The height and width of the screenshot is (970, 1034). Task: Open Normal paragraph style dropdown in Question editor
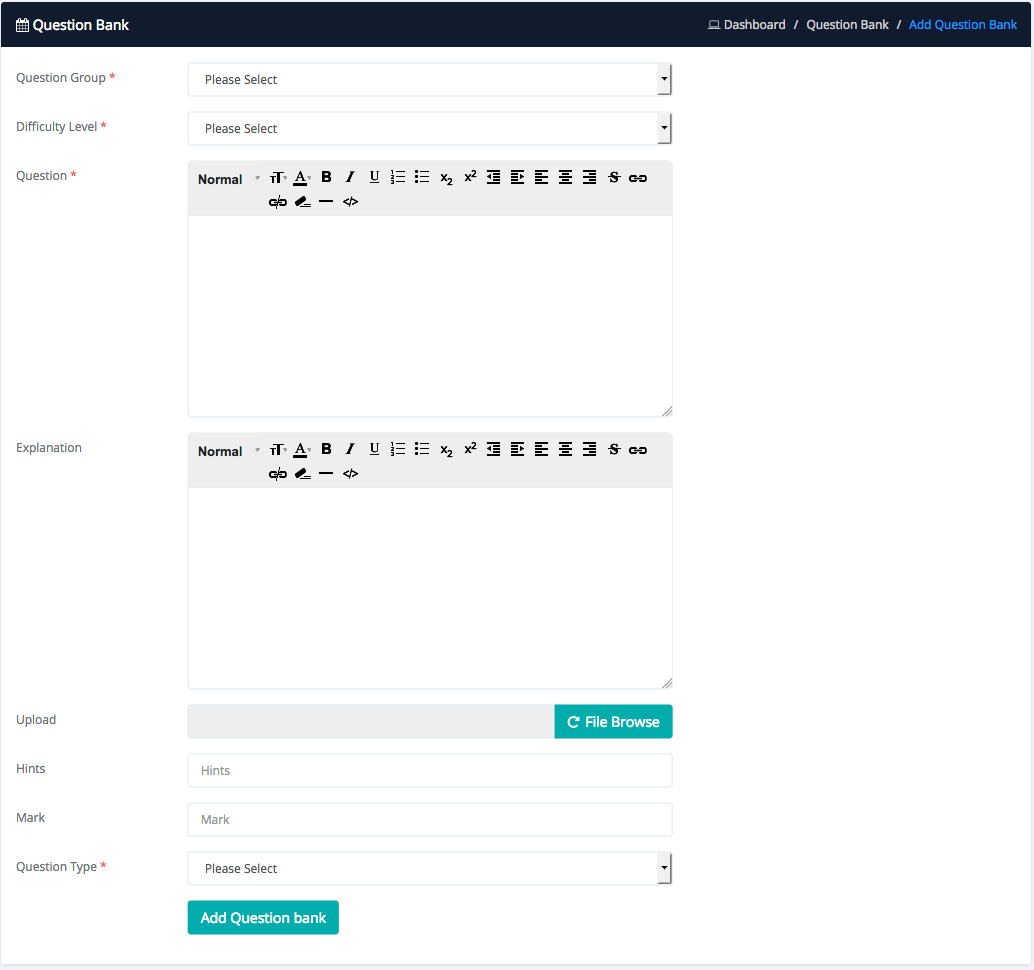tap(228, 179)
